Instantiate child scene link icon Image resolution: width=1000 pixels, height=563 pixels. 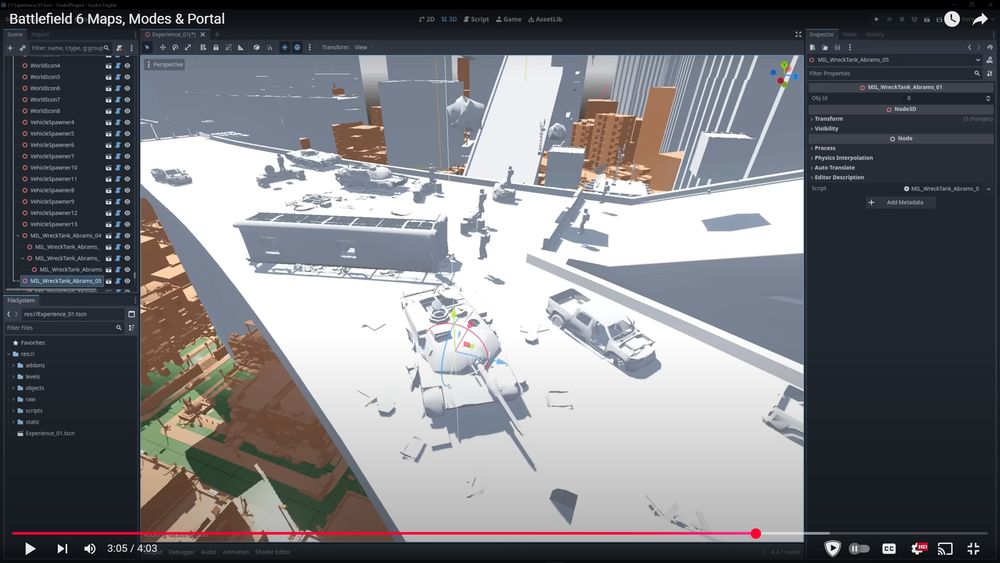[22, 48]
